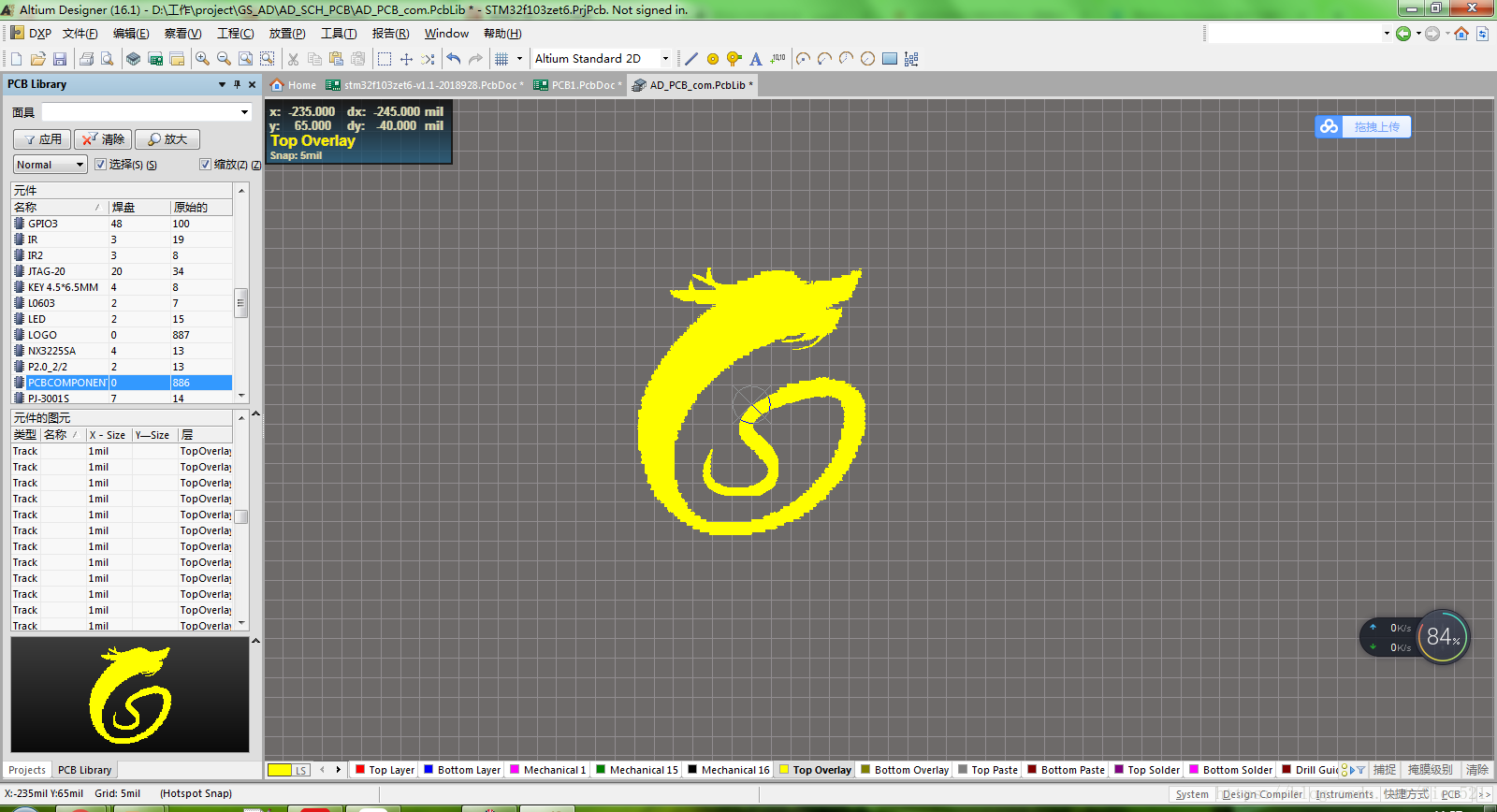Open the 面具 mask filter dropdown
This screenshot has height=812, width=1497.
pyautogui.click(x=245, y=112)
